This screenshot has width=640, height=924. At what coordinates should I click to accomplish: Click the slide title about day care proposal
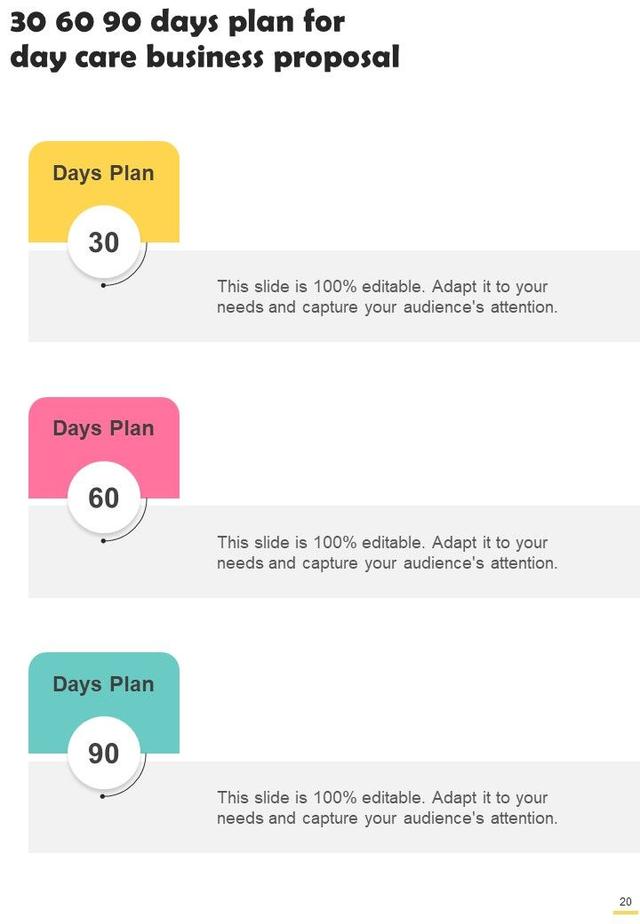204,39
